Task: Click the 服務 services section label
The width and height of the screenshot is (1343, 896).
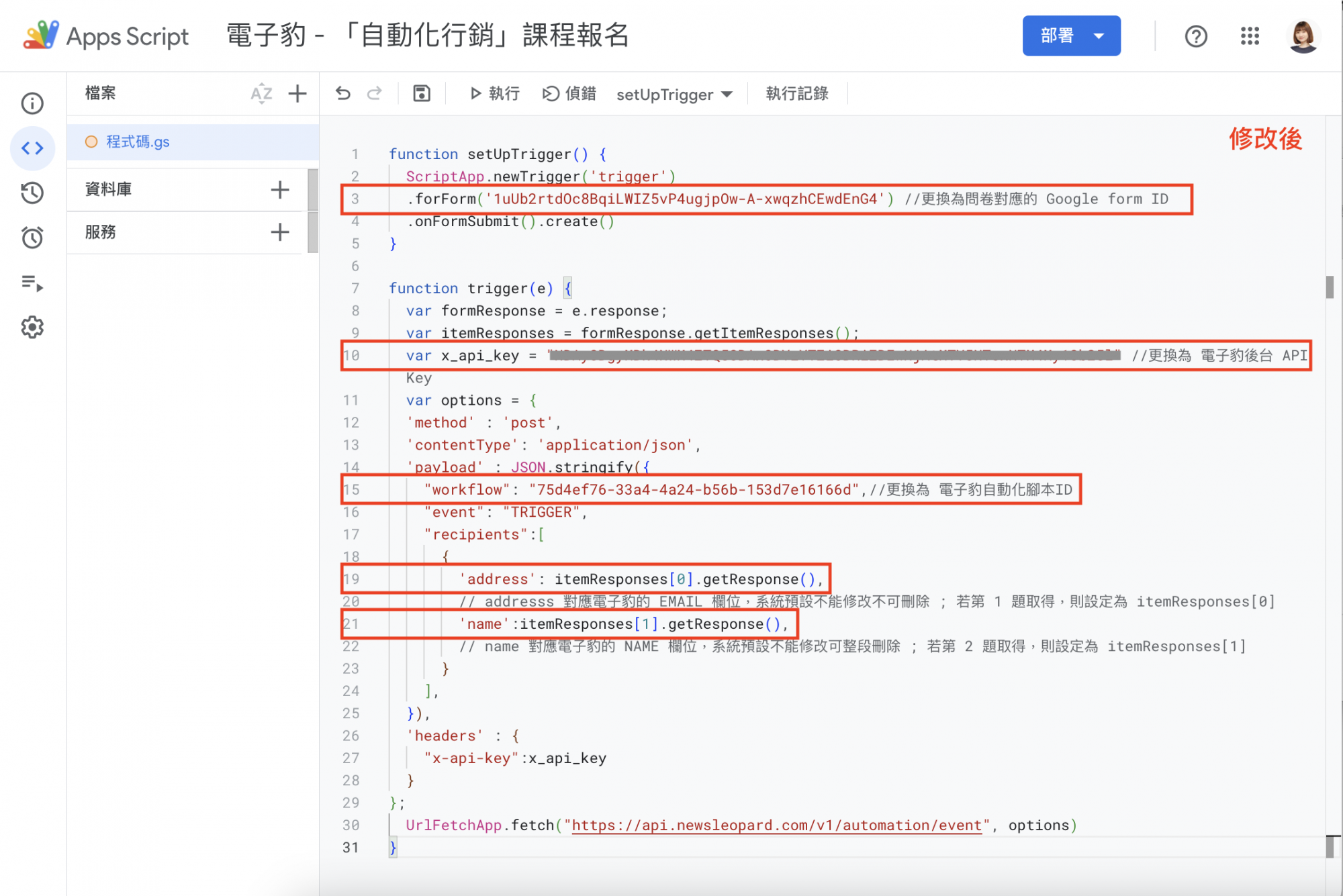Action: [101, 232]
